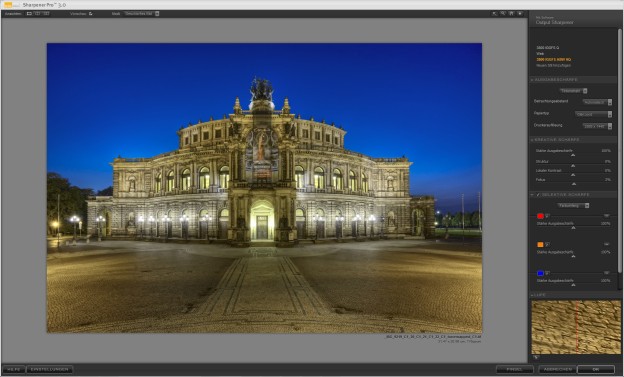Viewport: 624px width, 377px height.
Task: Open Einstellungen settings button
Action: click(50, 369)
